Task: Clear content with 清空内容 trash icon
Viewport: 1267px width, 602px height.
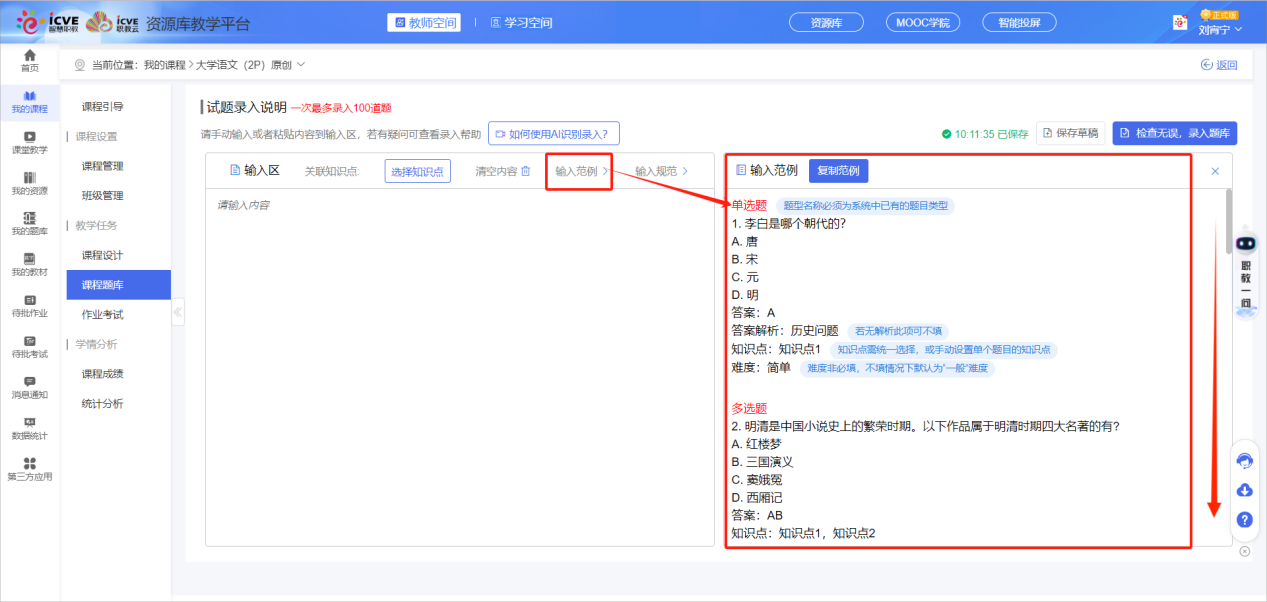Action: tap(503, 171)
